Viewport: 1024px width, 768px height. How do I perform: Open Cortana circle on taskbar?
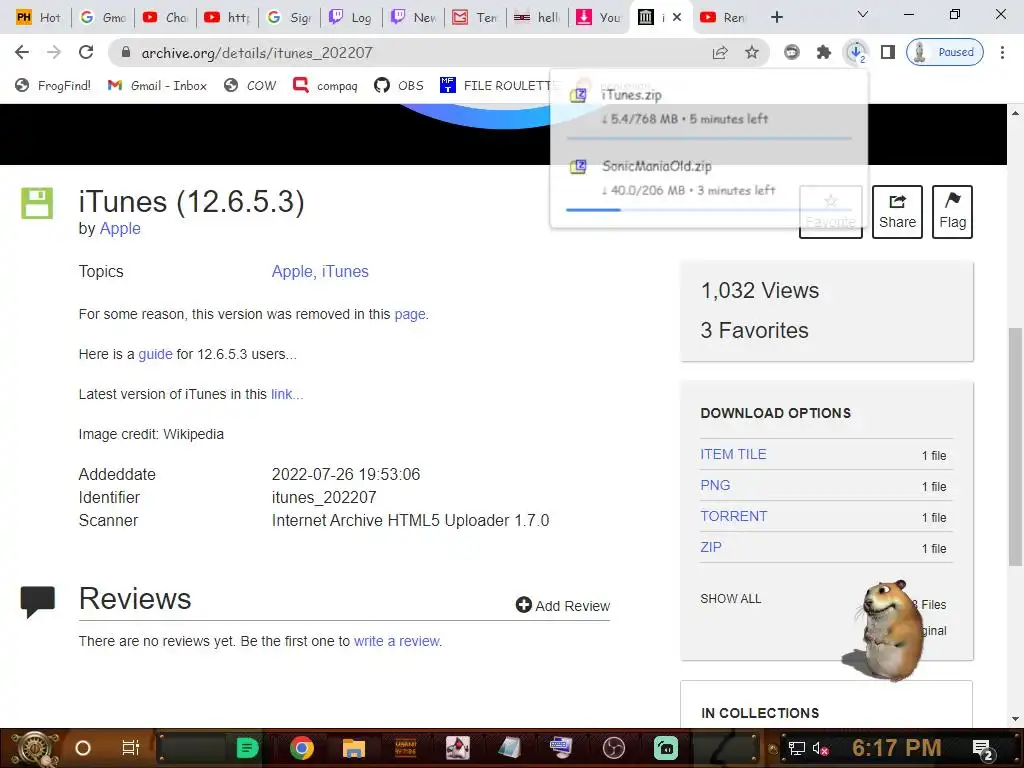[83, 748]
